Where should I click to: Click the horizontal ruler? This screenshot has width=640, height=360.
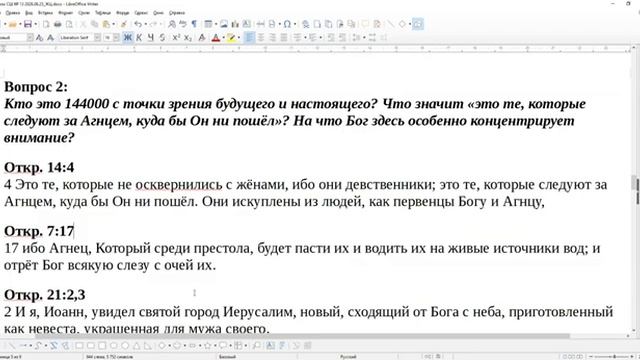[316, 49]
